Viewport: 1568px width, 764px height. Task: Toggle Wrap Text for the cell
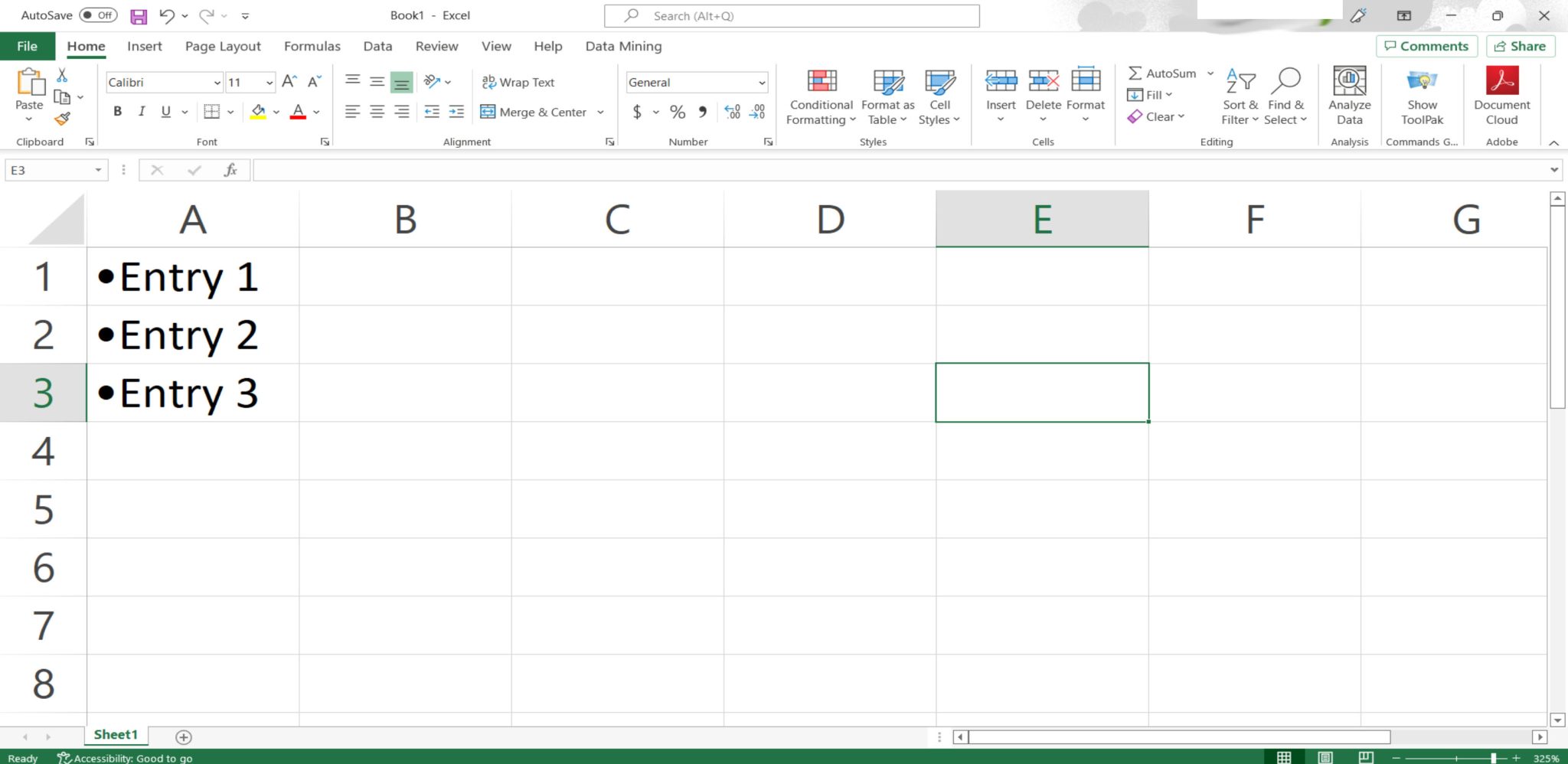click(518, 82)
